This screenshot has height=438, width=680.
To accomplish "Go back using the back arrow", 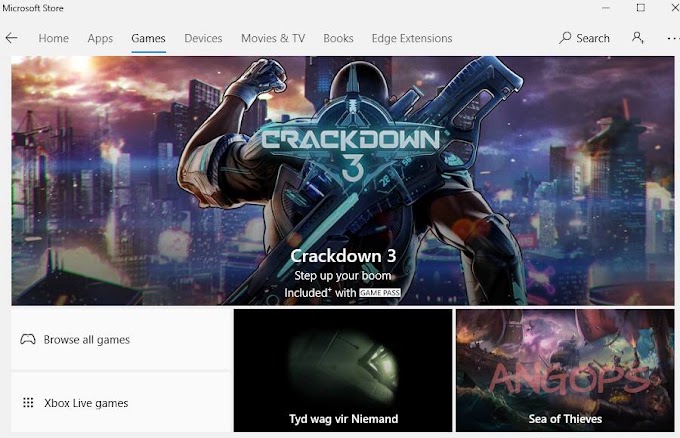I will [x=11, y=38].
